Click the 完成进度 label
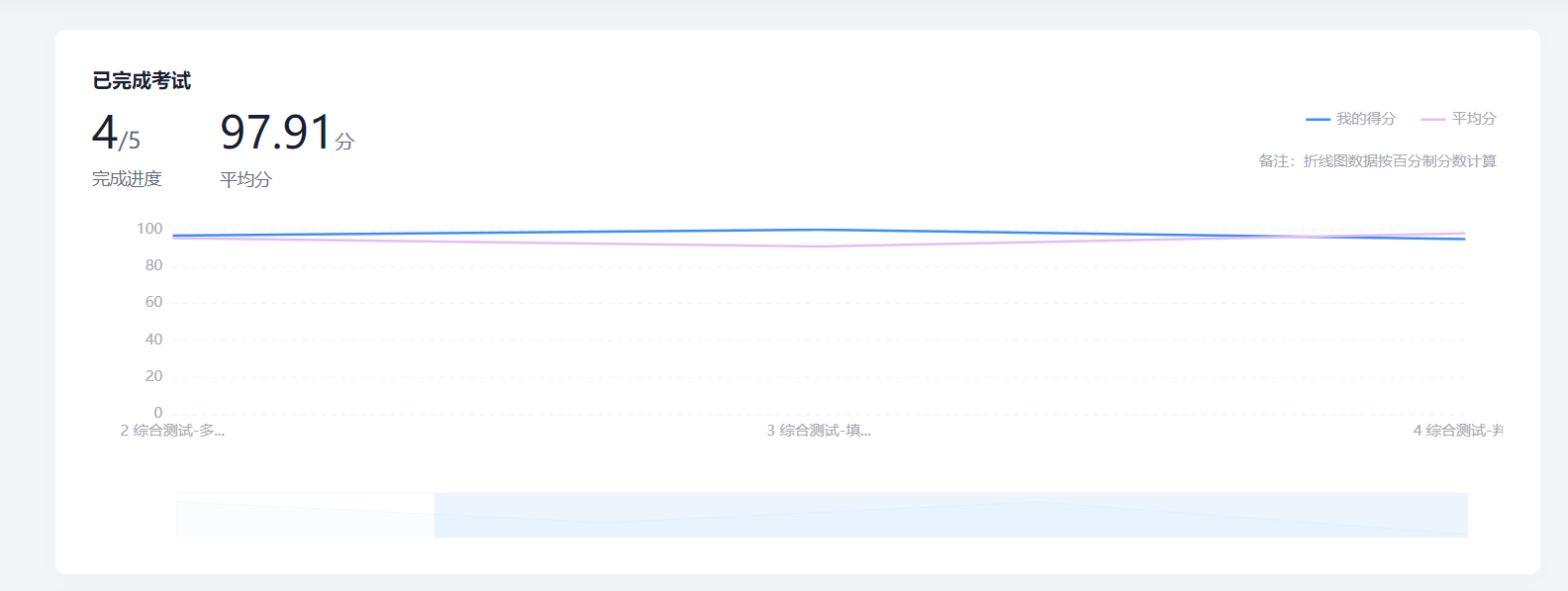The height and width of the screenshot is (591, 1568). pyautogui.click(x=127, y=179)
